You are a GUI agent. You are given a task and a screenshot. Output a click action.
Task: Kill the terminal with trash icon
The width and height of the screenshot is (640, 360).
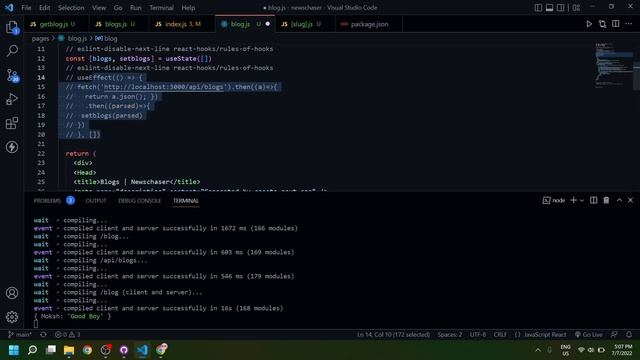(x=606, y=200)
